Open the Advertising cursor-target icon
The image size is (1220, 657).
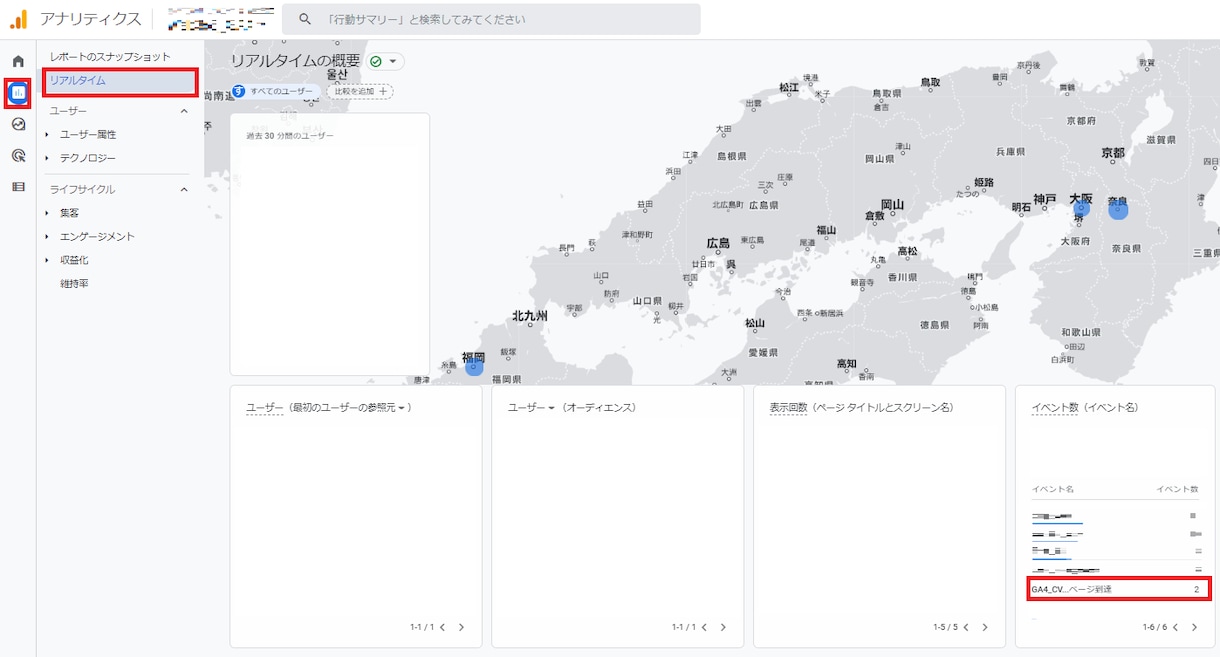18,155
